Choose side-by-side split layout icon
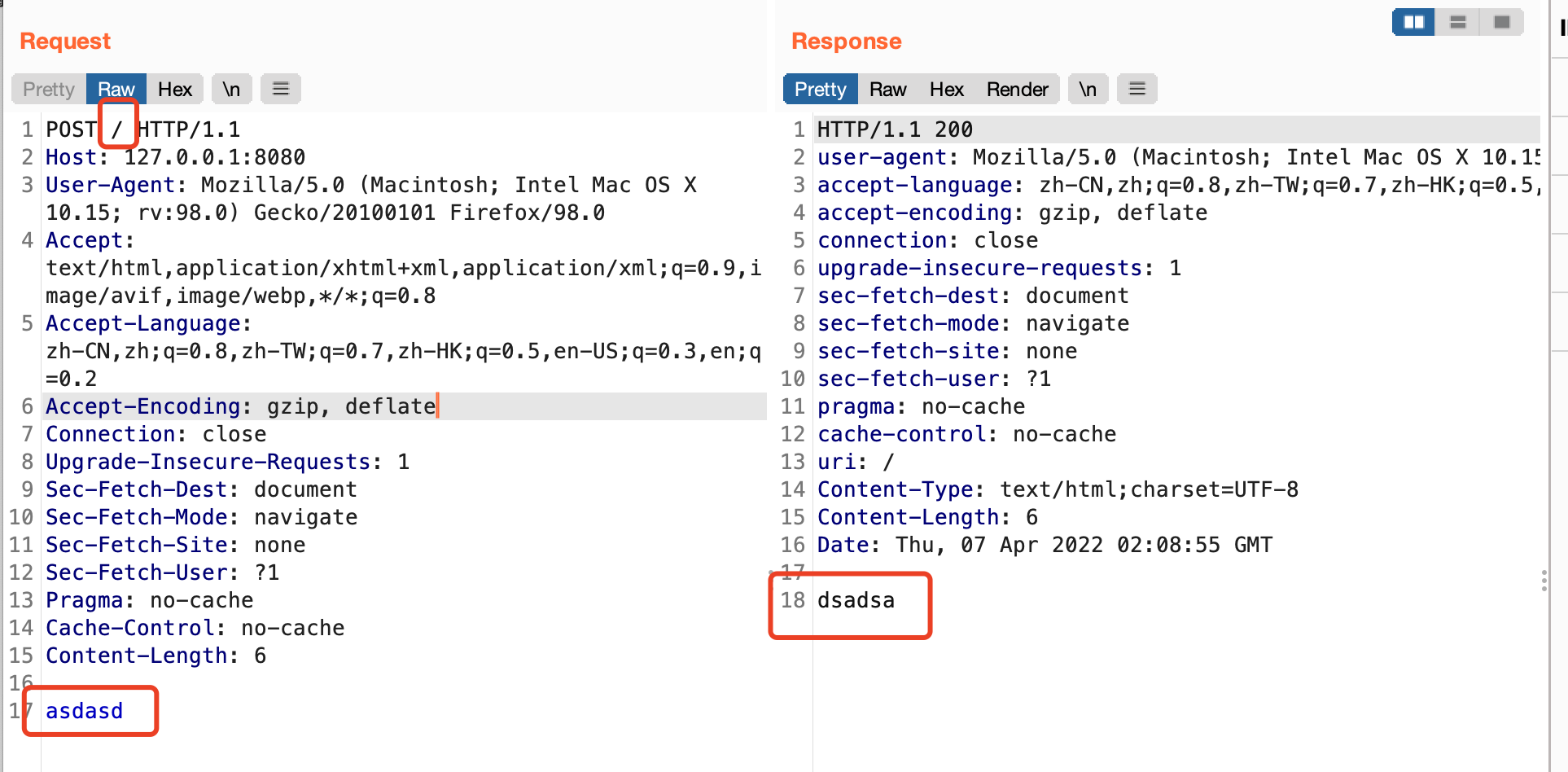1568x772 pixels. [1414, 22]
